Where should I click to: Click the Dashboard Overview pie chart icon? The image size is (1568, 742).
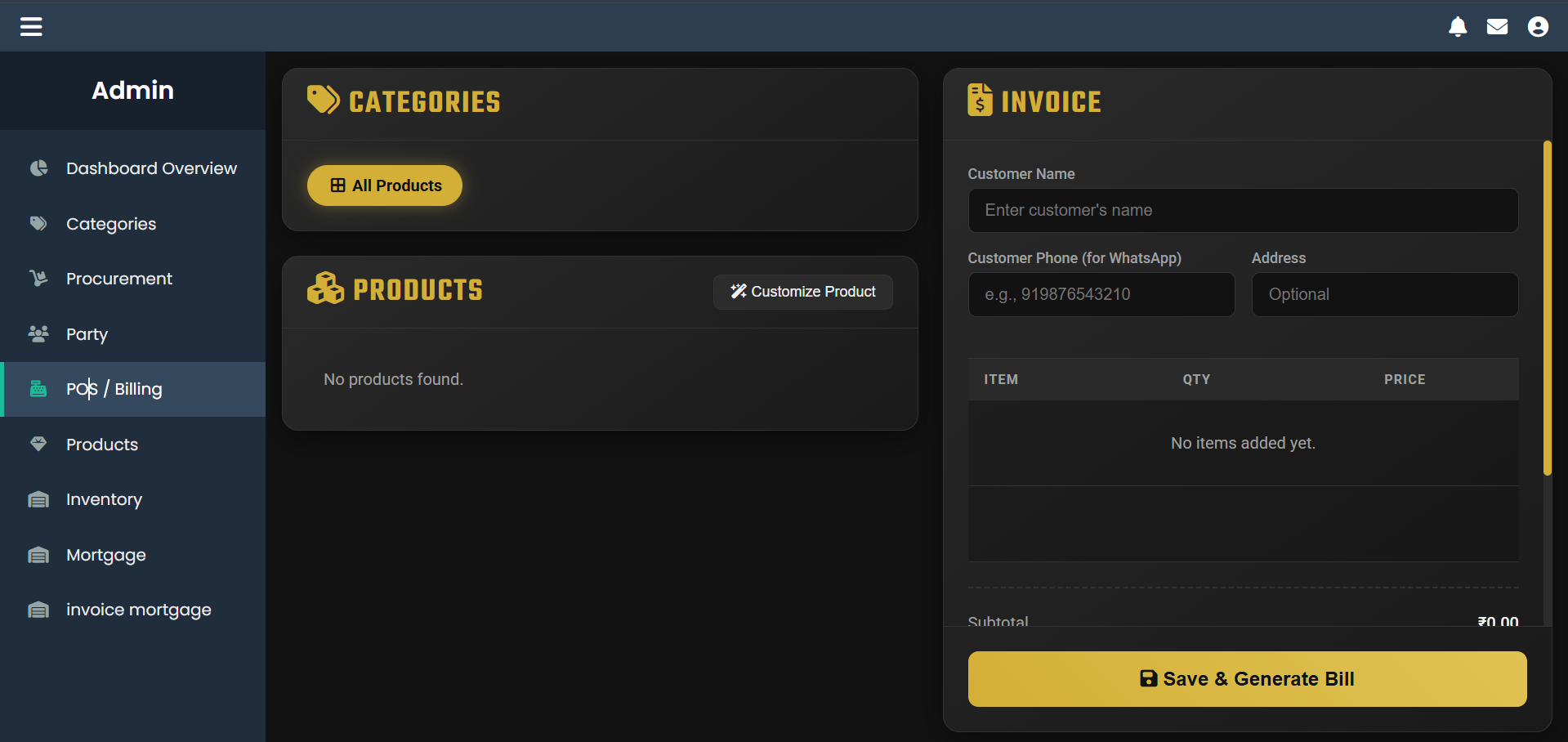(x=38, y=168)
